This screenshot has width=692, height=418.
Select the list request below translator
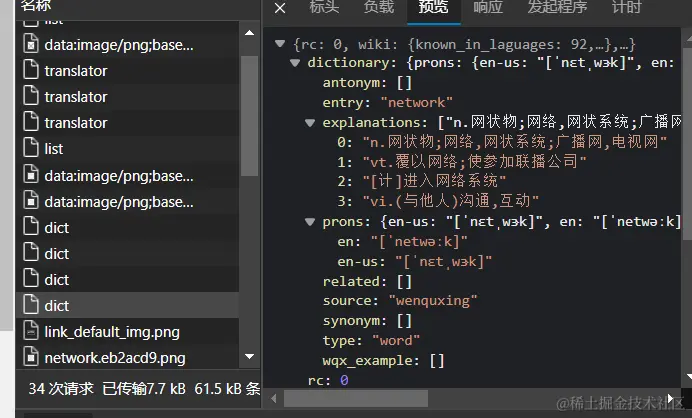(128, 149)
